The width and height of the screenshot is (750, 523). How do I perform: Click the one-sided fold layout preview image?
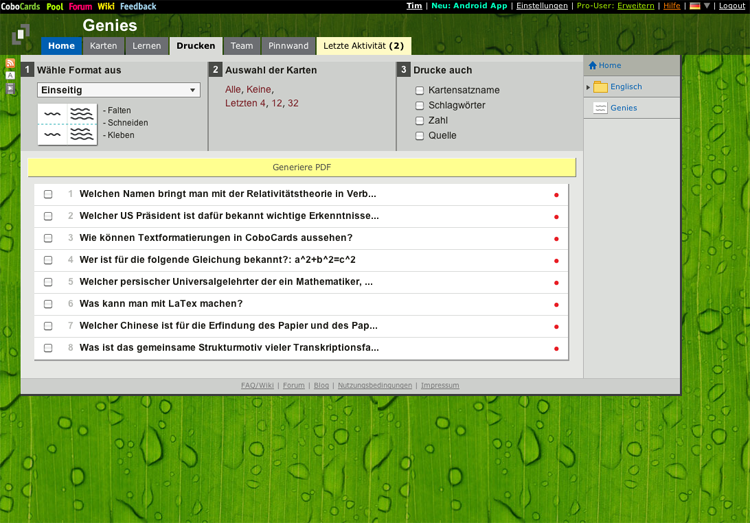[67, 124]
